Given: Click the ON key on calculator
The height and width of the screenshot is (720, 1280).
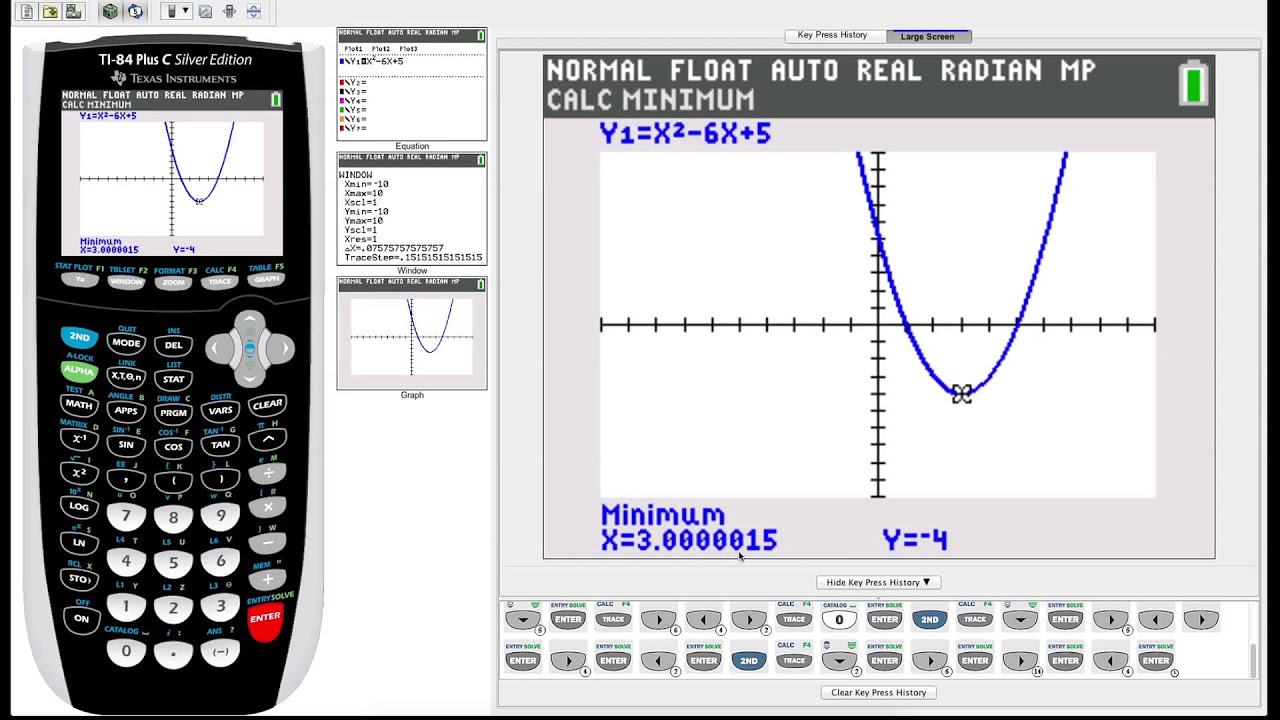Looking at the screenshot, I should (81, 618).
